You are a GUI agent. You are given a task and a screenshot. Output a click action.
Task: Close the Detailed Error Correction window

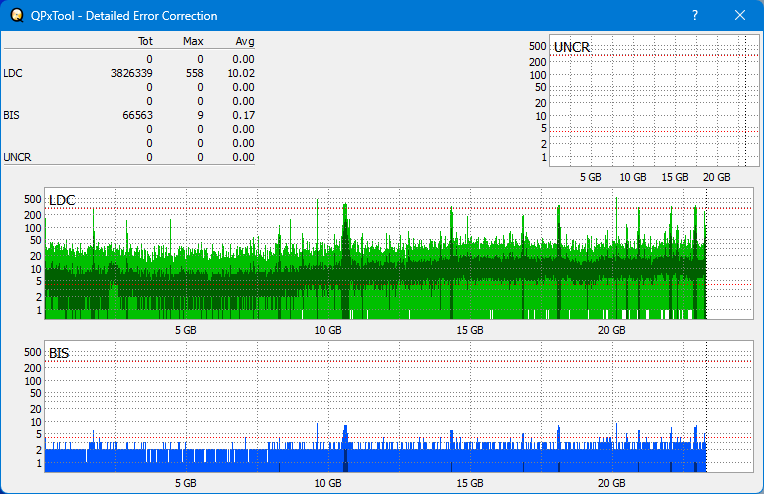pos(740,15)
